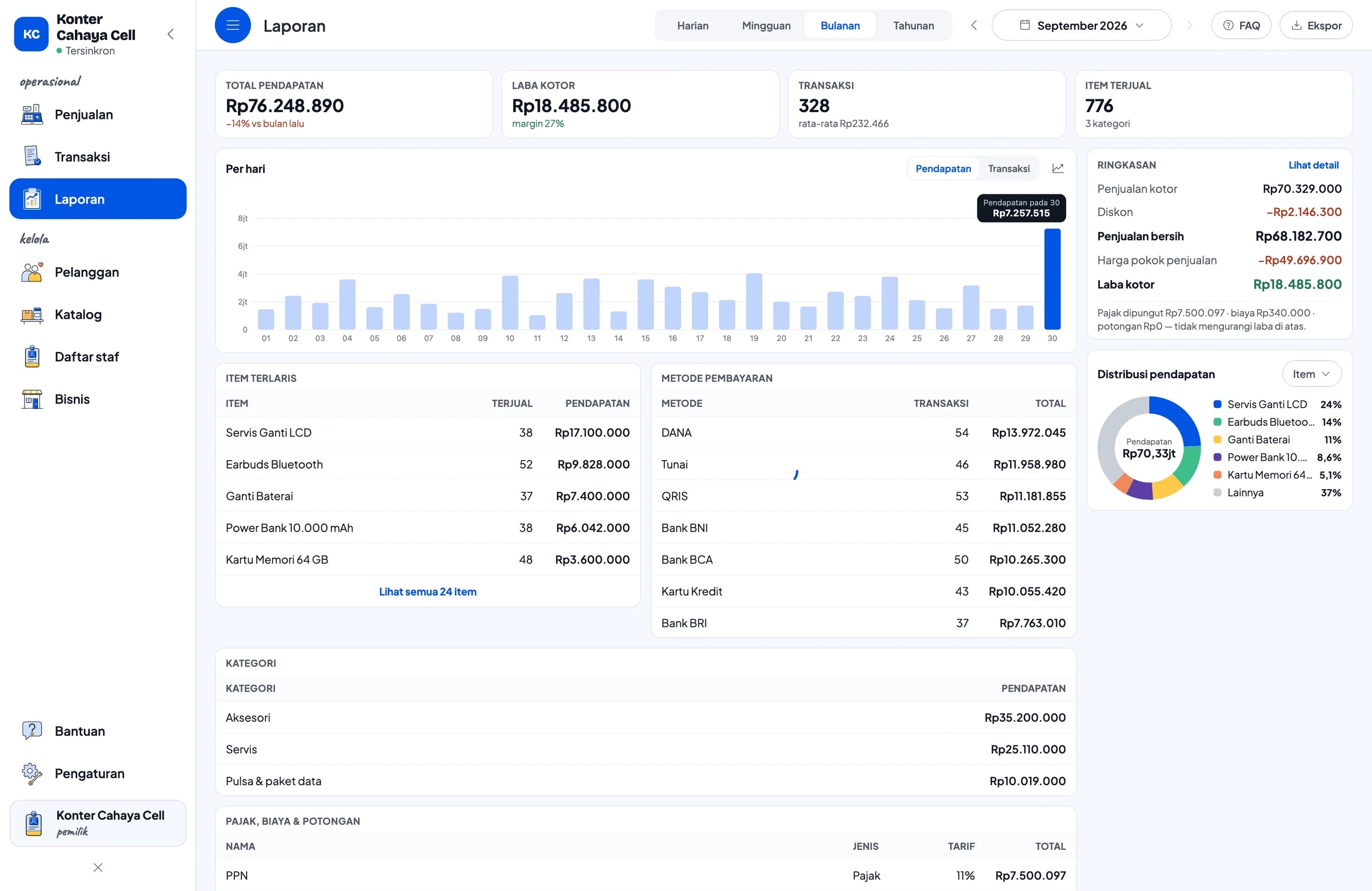The image size is (1372, 891).
Task: Click the Power Bank 10.000 mAh row
Action: (x=428, y=528)
